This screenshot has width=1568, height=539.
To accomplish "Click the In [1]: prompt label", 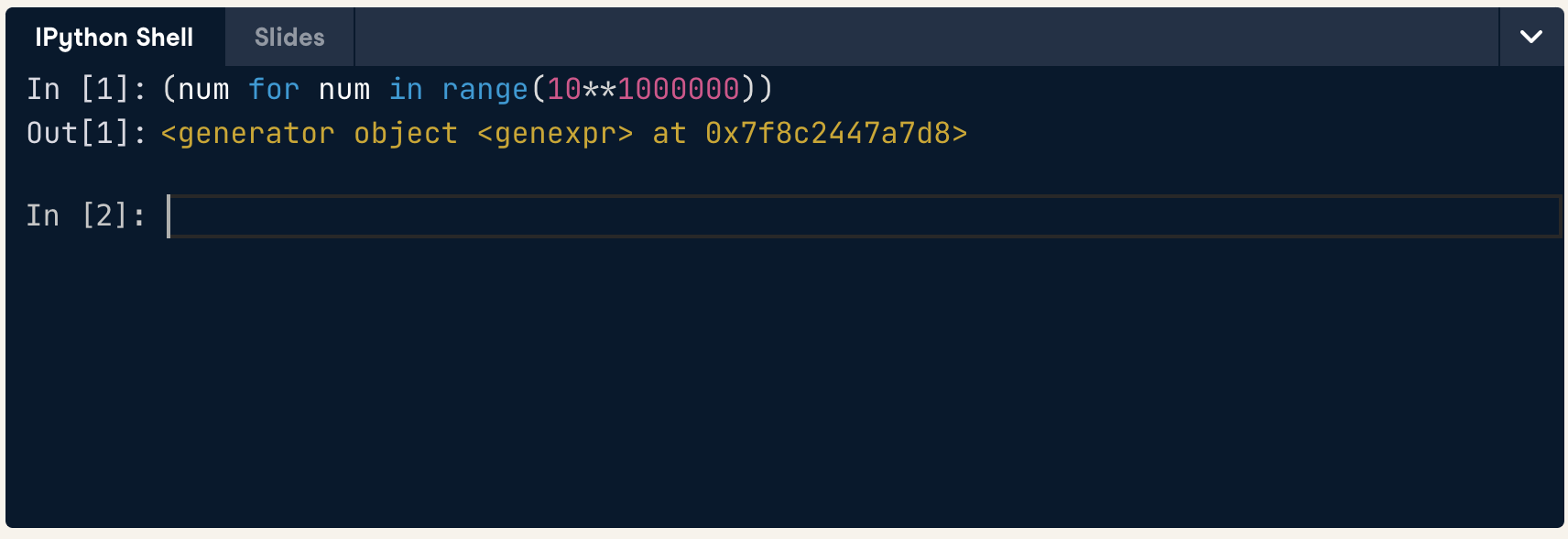I will pos(86,89).
